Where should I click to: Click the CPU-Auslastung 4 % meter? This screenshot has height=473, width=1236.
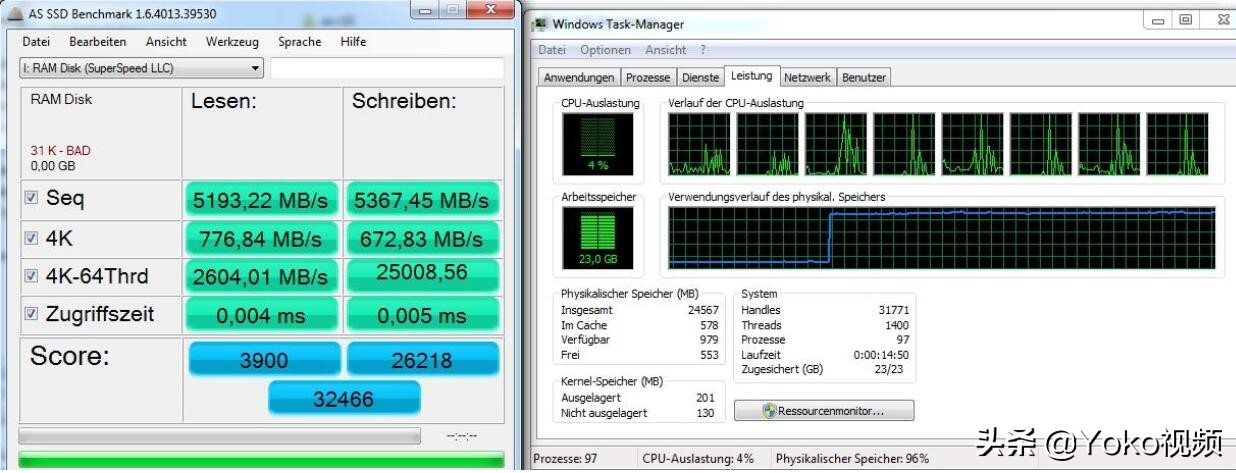[597, 143]
